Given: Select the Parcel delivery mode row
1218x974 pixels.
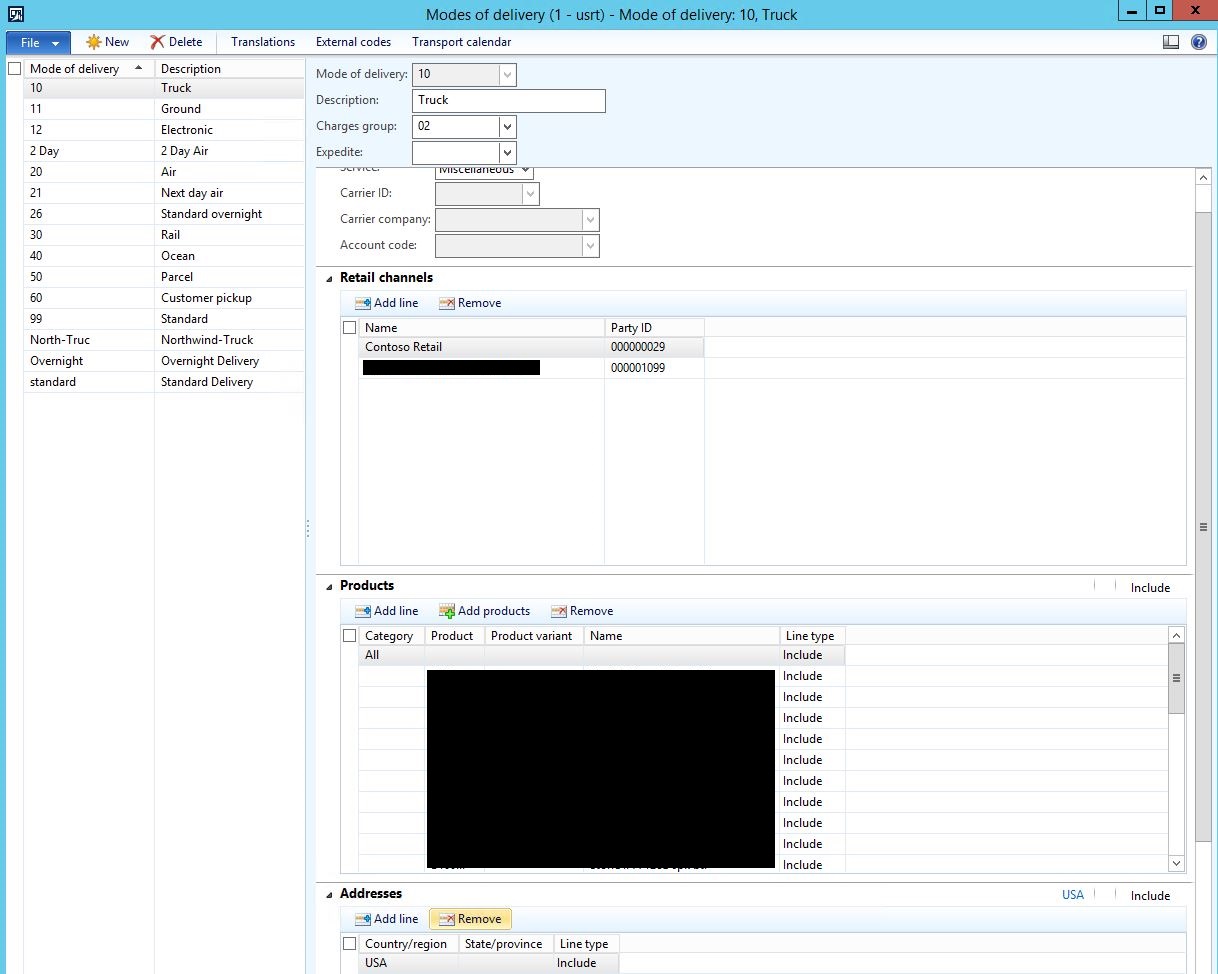Looking at the screenshot, I should (164, 277).
